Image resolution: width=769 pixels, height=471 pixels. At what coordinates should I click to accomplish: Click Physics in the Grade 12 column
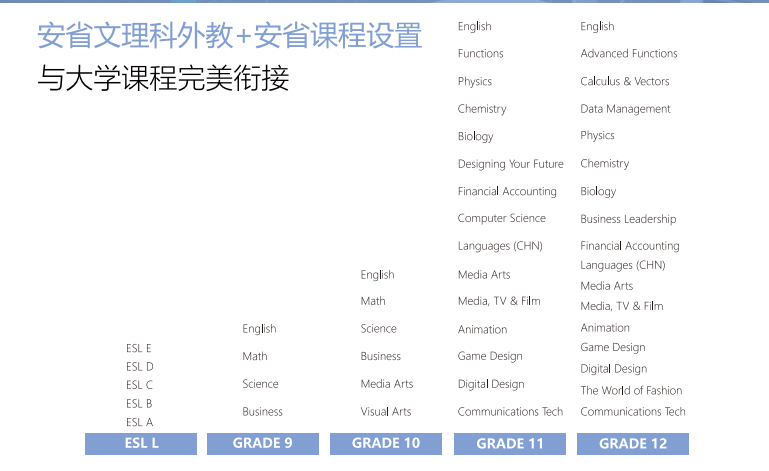pyautogui.click(x=597, y=135)
